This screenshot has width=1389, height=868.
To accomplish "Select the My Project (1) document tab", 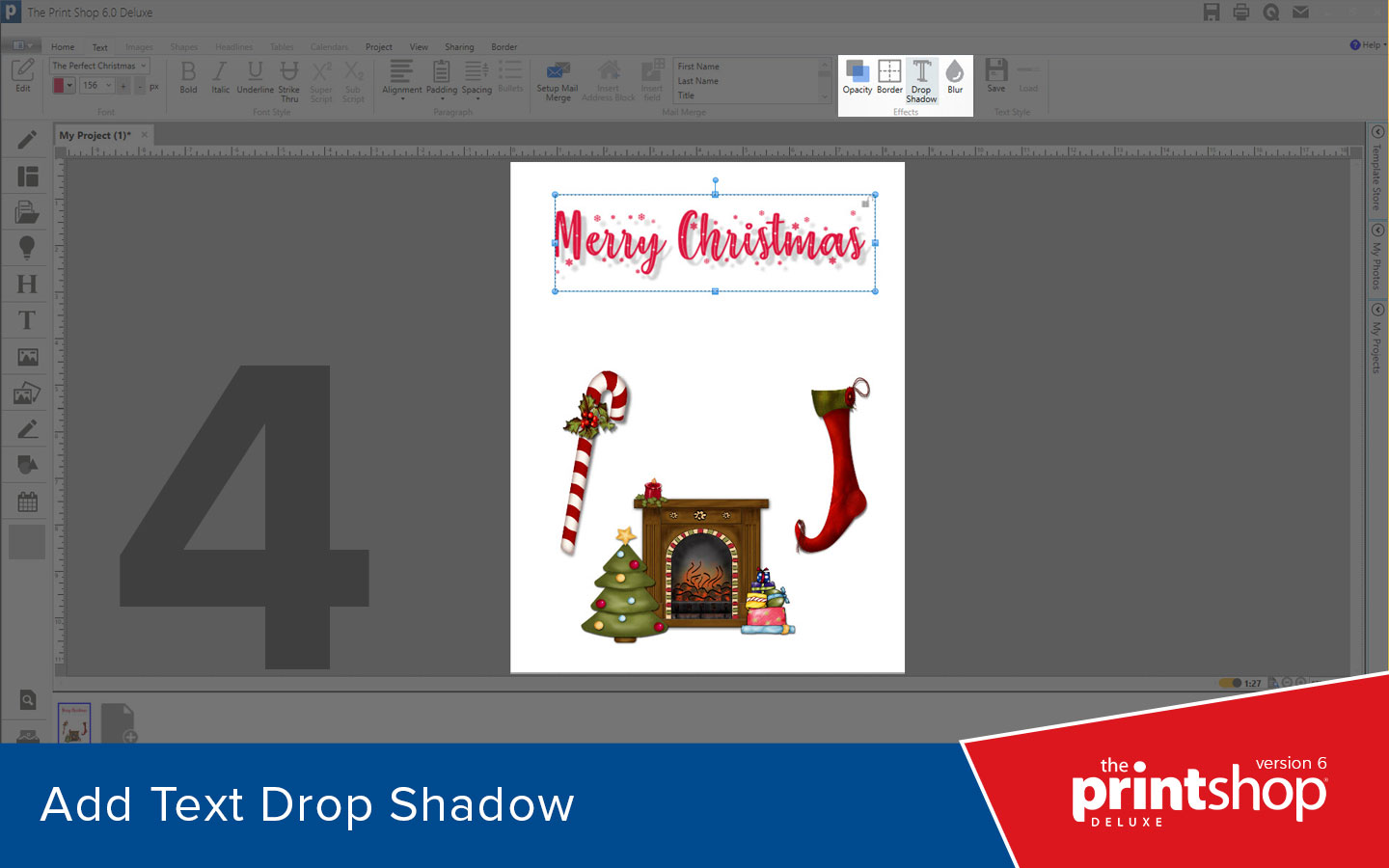I will coord(95,135).
